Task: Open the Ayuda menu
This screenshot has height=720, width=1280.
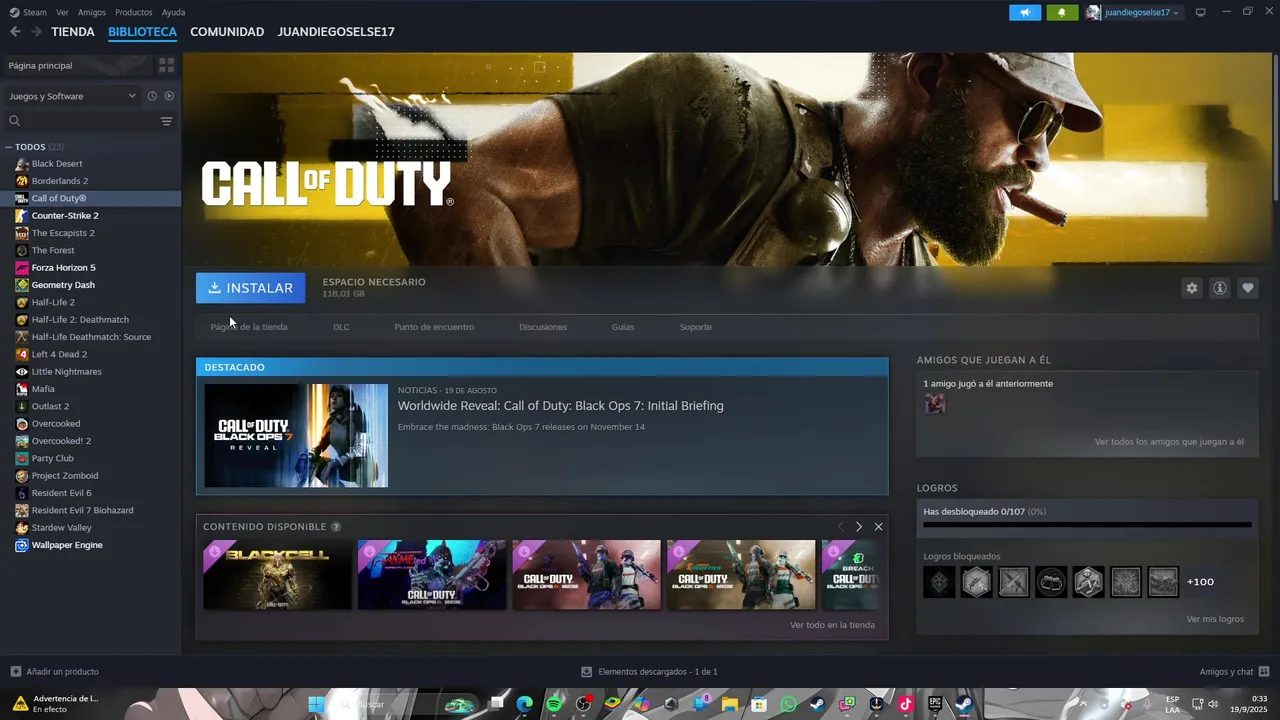Action: [x=173, y=12]
